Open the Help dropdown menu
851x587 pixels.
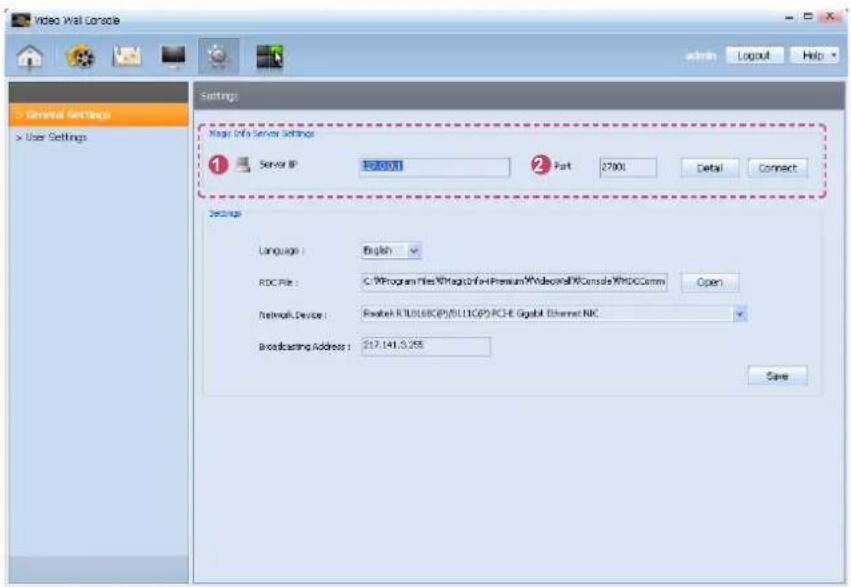[x=815, y=55]
